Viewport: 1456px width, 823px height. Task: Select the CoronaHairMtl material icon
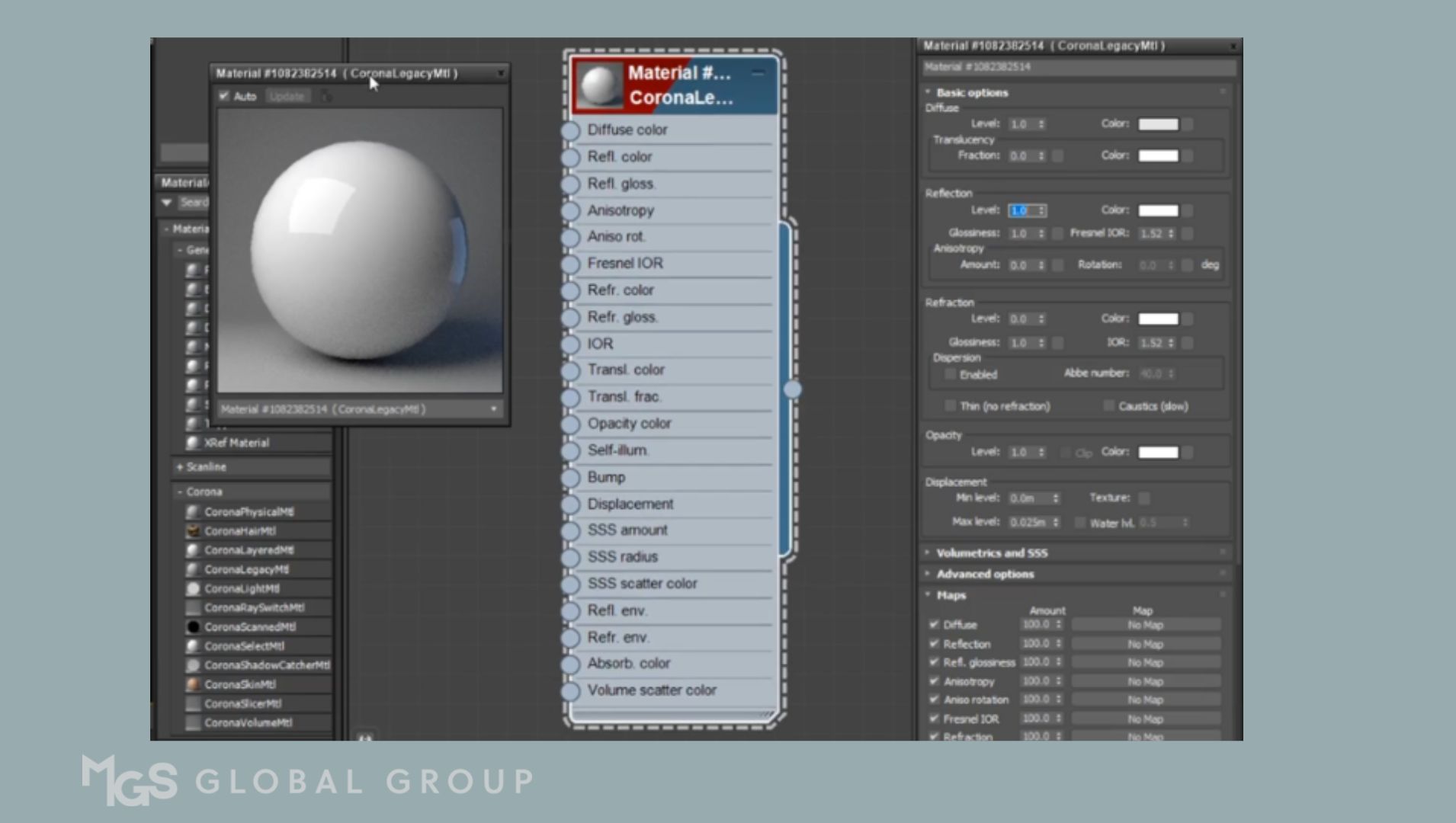click(193, 530)
